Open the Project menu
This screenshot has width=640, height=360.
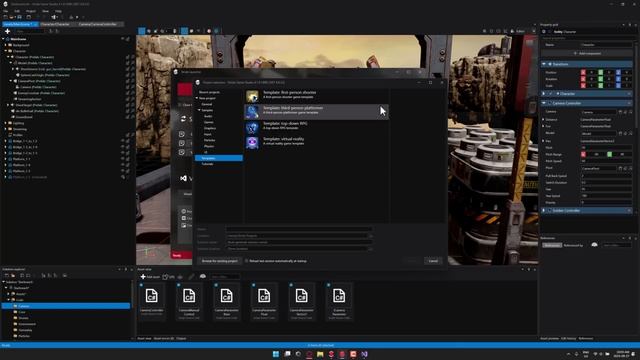(x=31, y=11)
